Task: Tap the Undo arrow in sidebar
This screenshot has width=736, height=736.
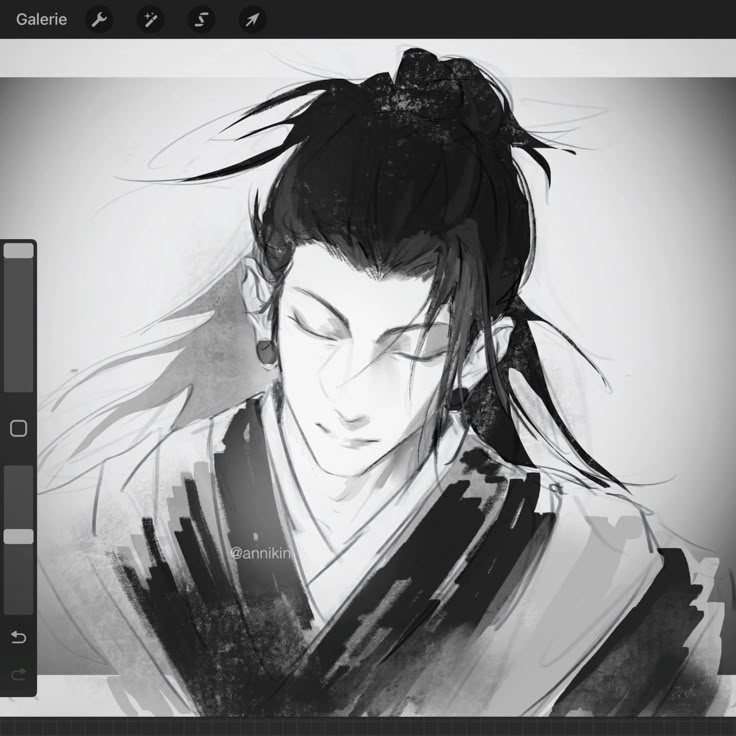Action: pyautogui.click(x=18, y=637)
